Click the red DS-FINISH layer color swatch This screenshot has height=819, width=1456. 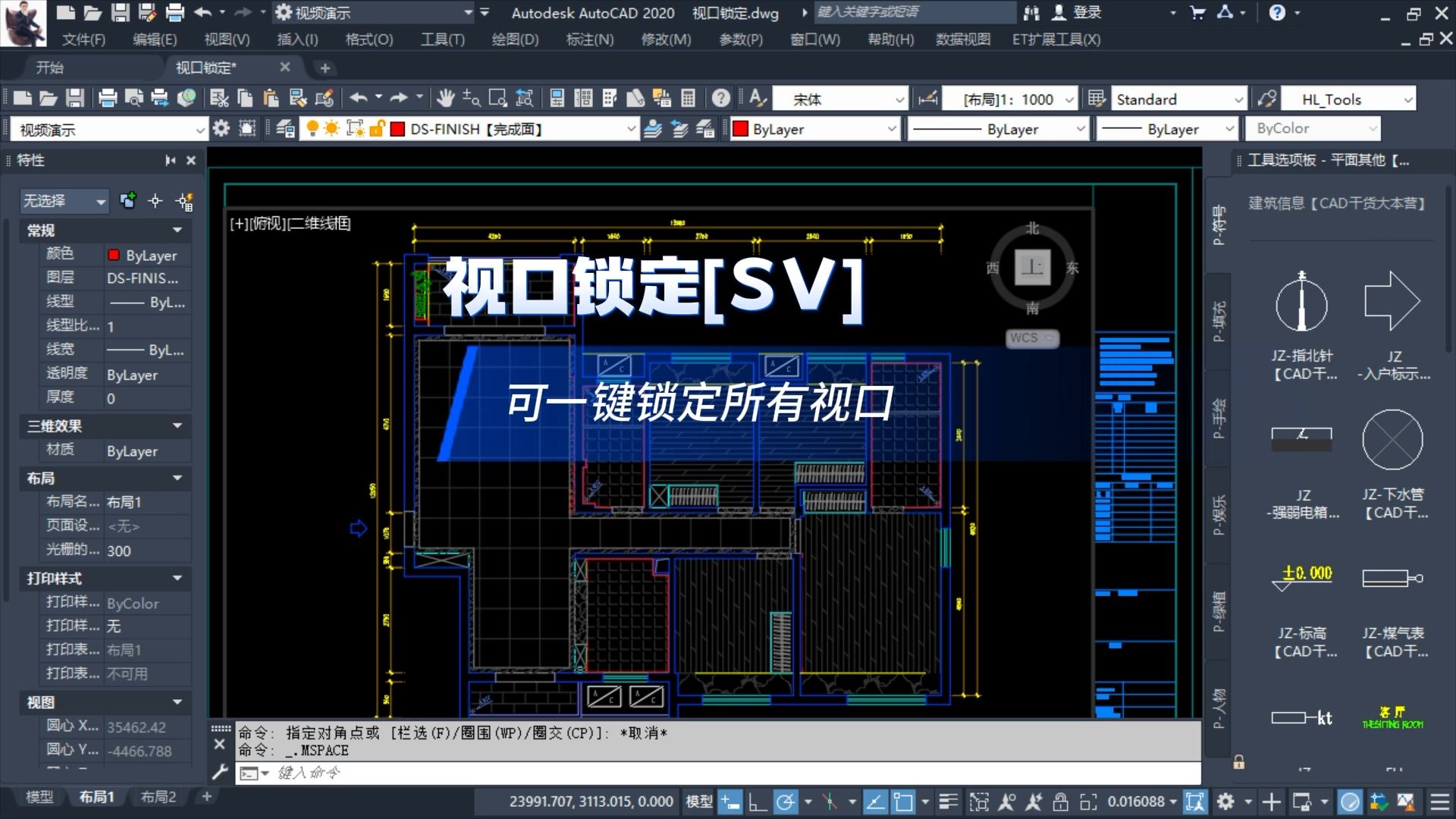[397, 129]
